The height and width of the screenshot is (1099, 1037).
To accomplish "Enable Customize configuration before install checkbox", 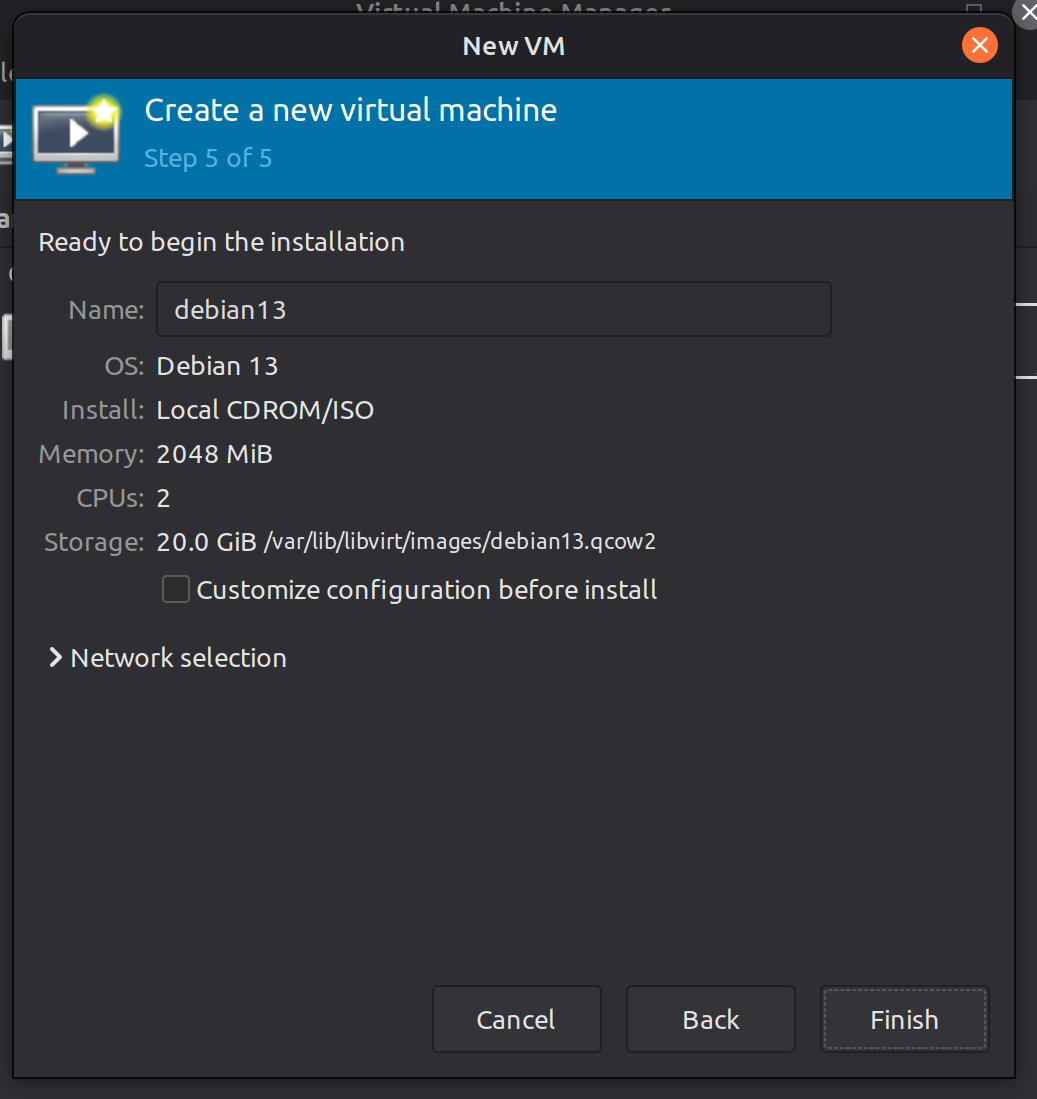I will pos(176,590).
